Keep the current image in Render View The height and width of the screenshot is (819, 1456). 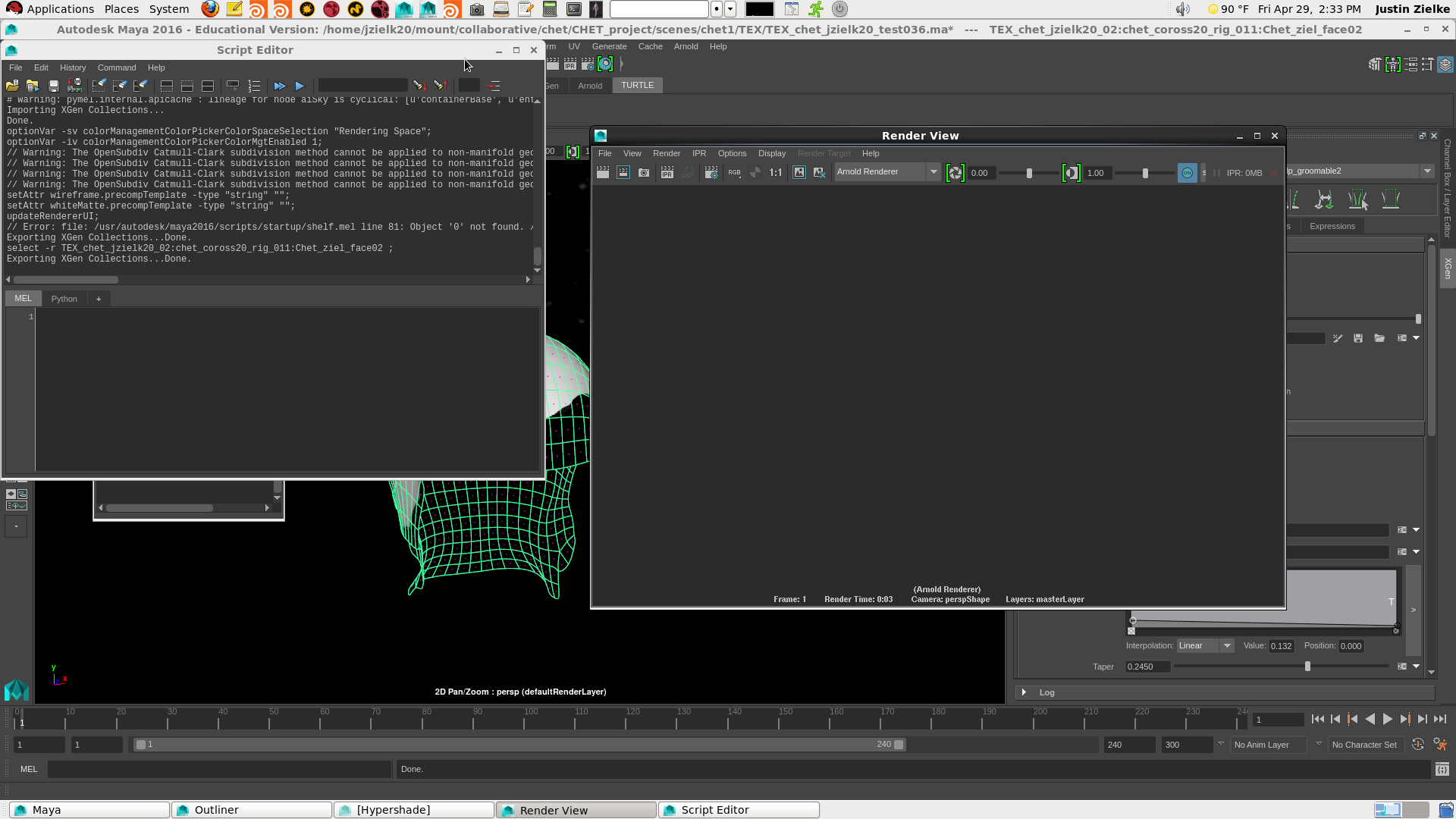click(799, 173)
